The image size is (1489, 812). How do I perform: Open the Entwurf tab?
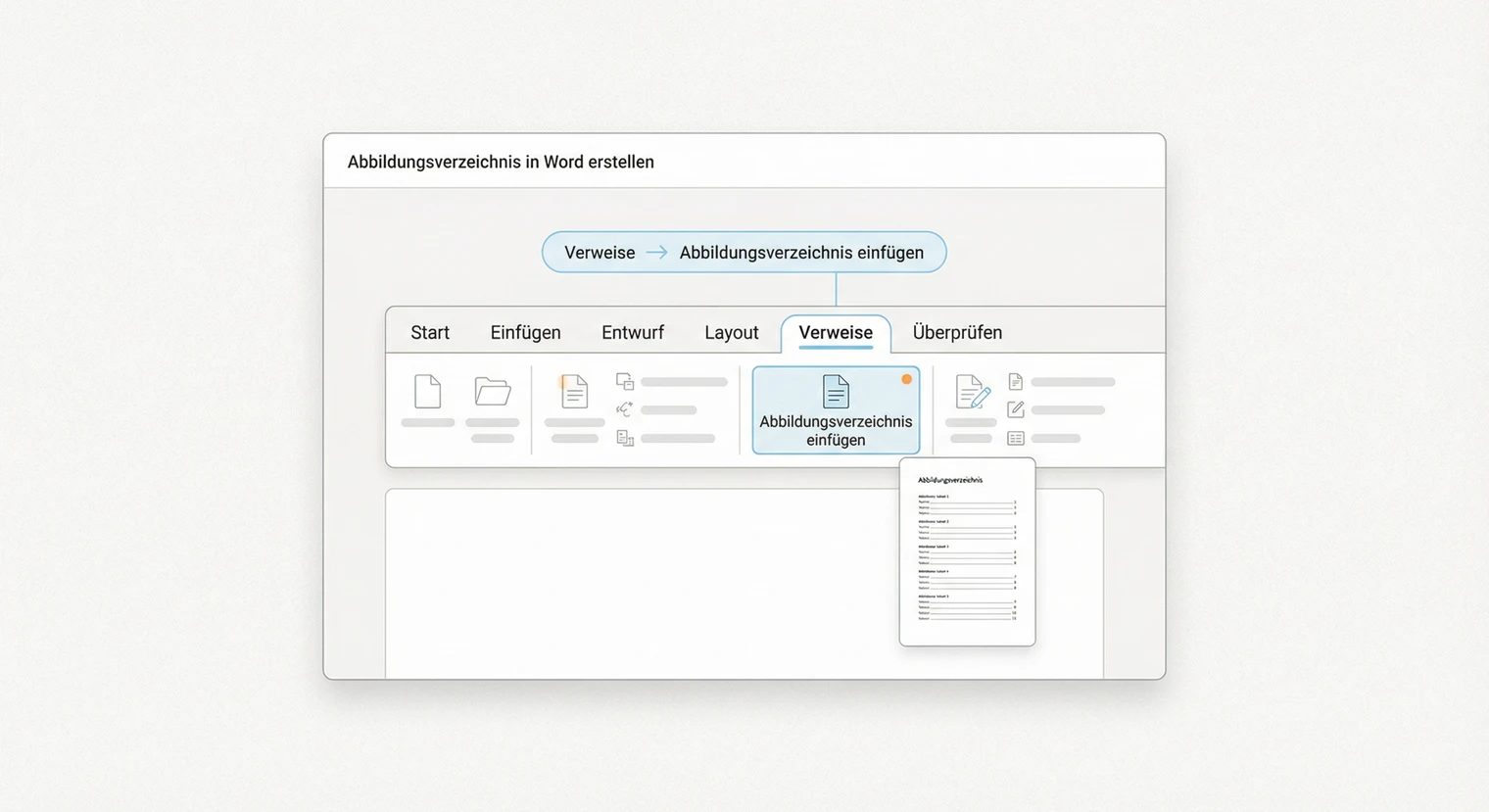pyautogui.click(x=633, y=333)
